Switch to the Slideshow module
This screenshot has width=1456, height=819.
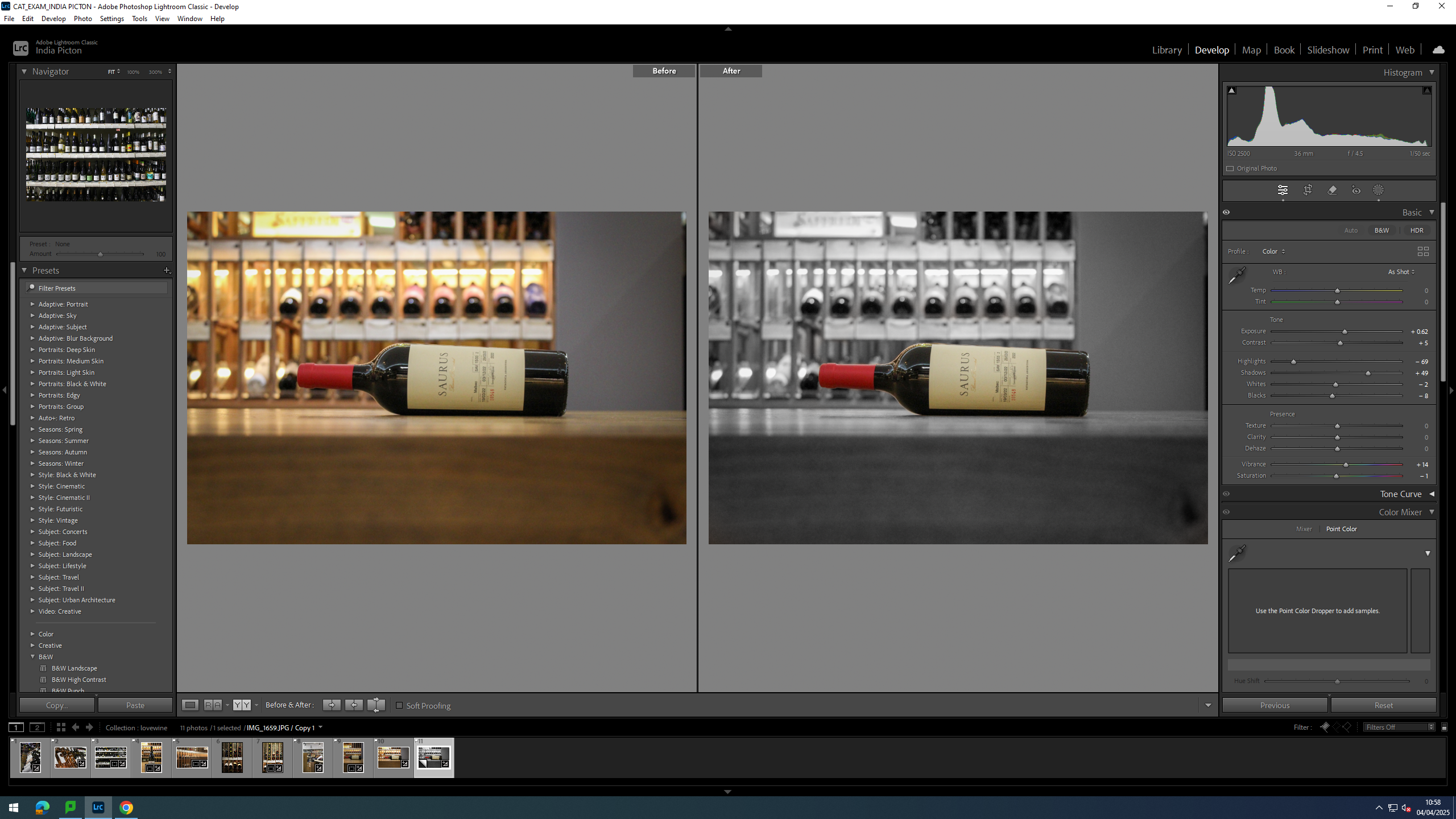coord(1328,50)
